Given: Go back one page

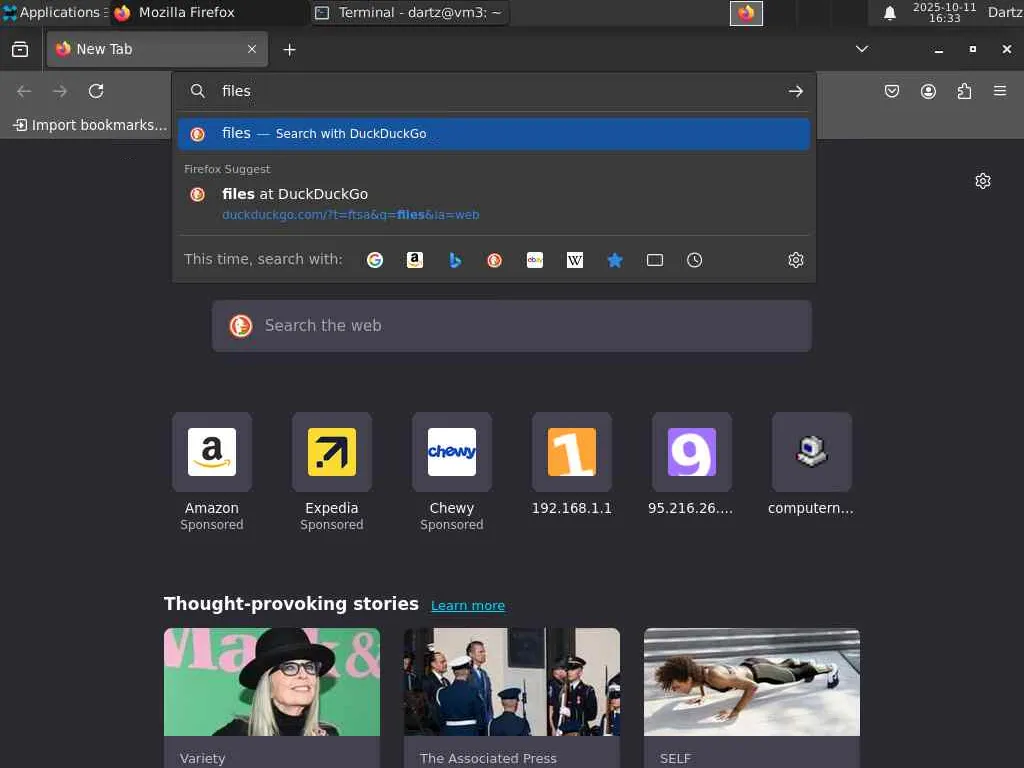Looking at the screenshot, I should 24,91.
